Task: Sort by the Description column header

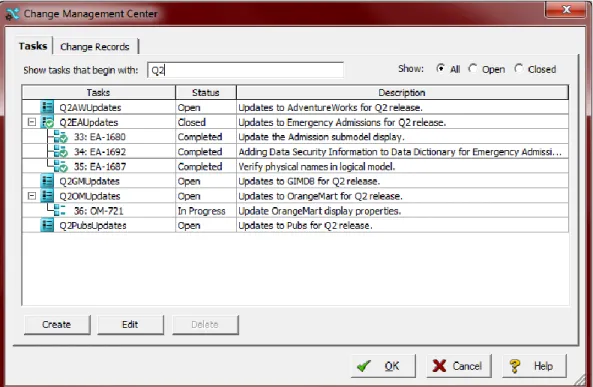Action: (x=402, y=92)
